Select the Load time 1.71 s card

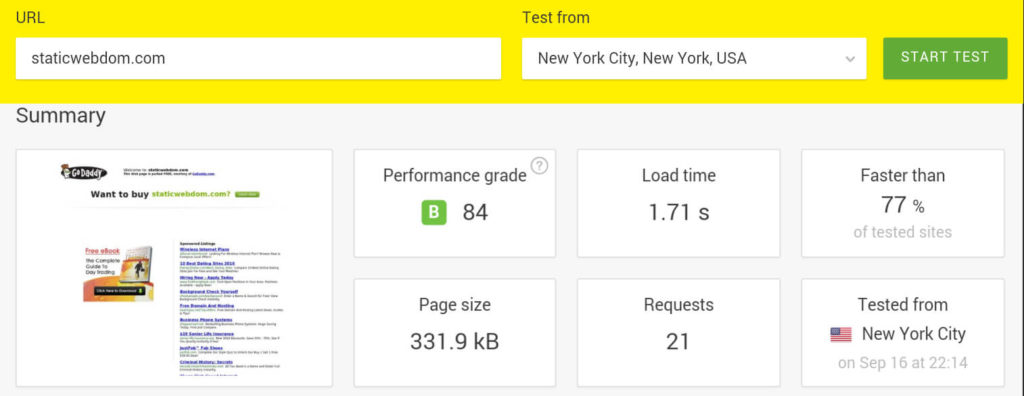pyautogui.click(x=679, y=203)
